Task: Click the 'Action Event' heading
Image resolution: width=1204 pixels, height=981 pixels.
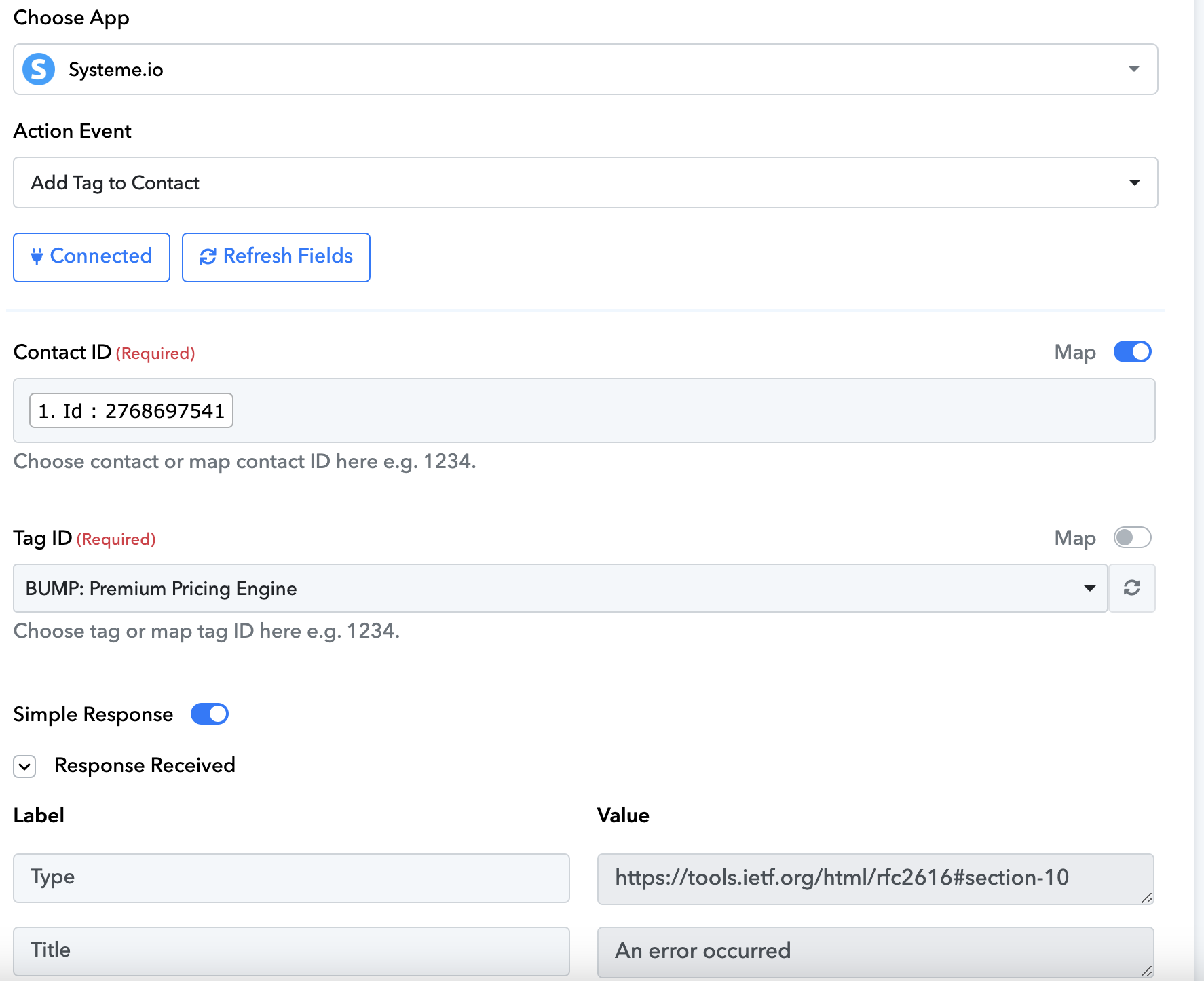Action: [x=73, y=131]
